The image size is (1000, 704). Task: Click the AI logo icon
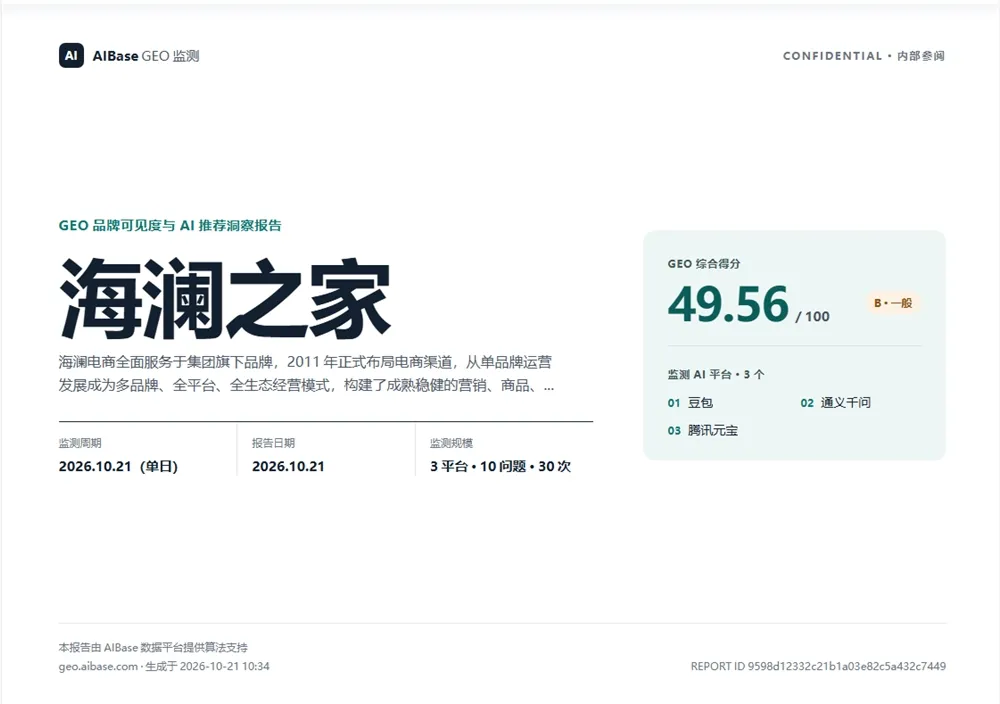(71, 55)
